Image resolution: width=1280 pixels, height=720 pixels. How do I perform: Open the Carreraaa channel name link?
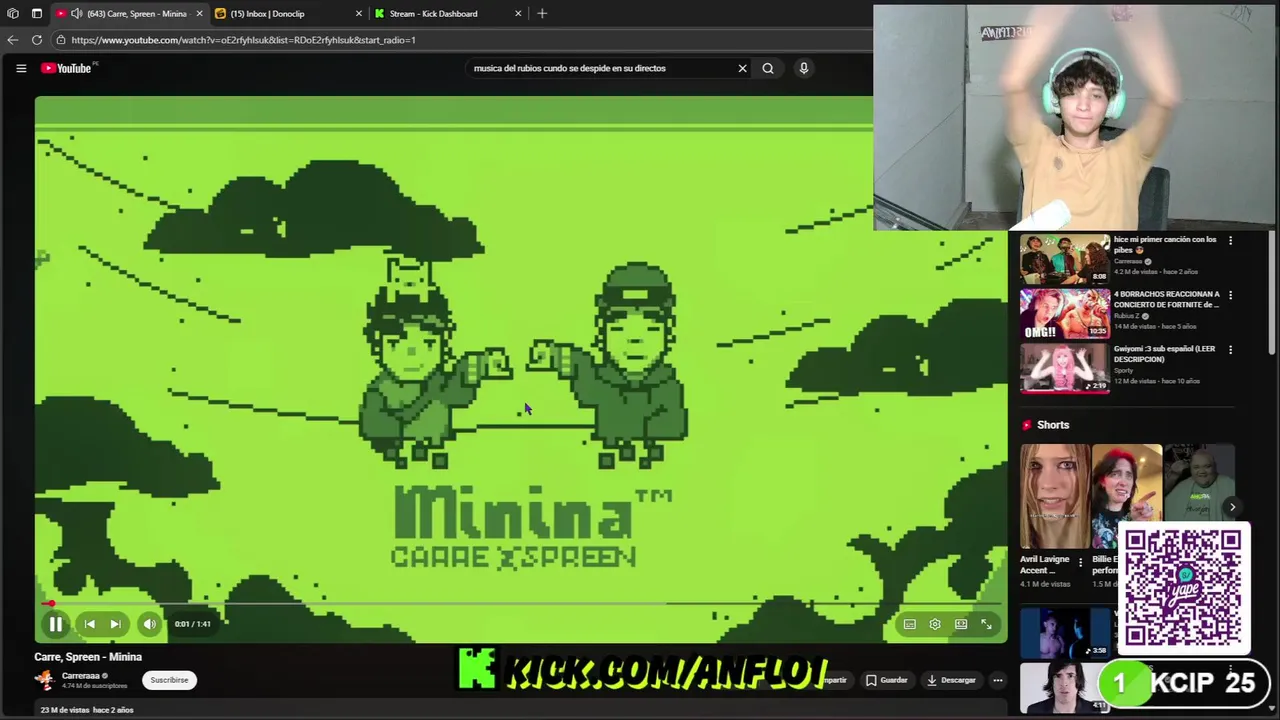(80, 676)
